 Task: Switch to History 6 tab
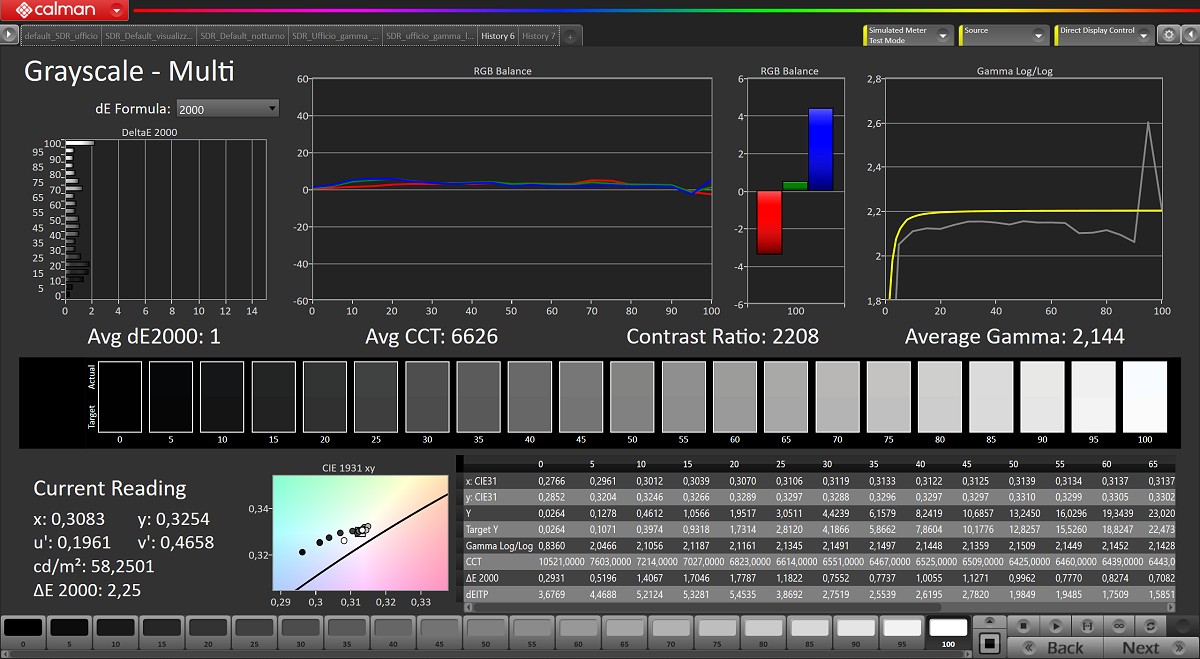498,36
